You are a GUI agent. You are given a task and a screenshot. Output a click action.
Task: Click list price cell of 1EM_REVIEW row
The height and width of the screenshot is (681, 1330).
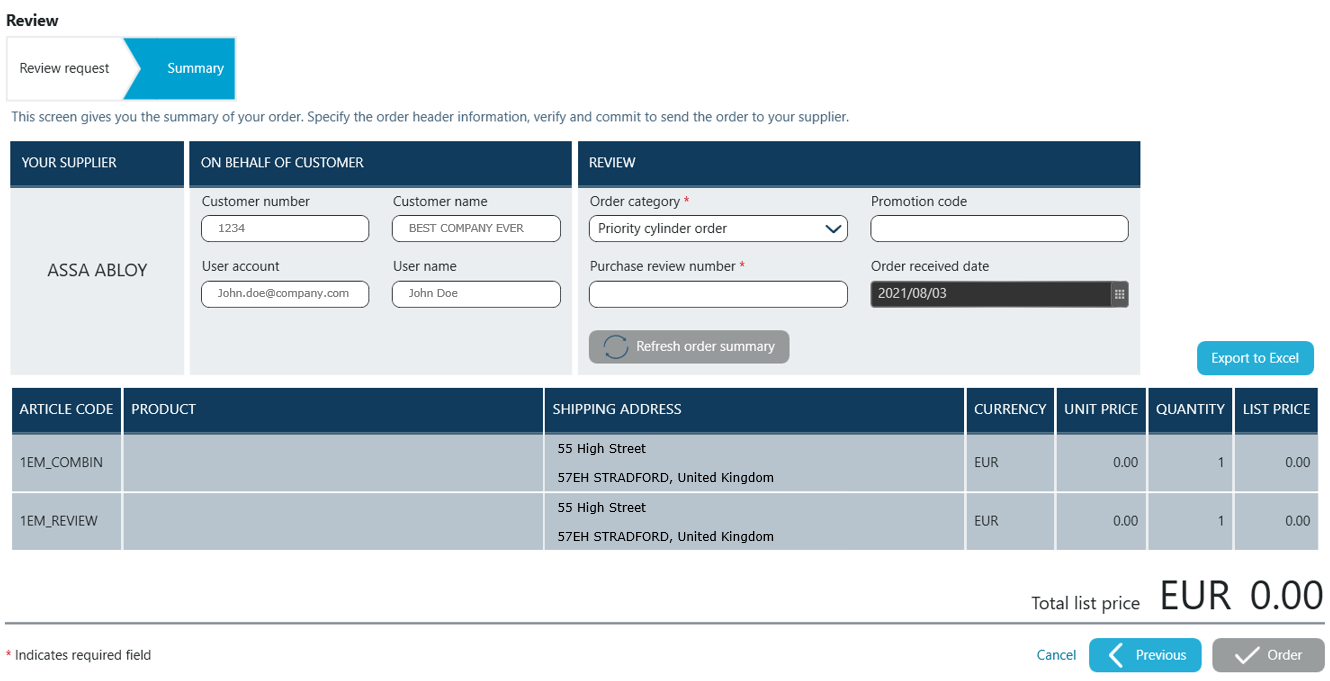pos(1276,521)
